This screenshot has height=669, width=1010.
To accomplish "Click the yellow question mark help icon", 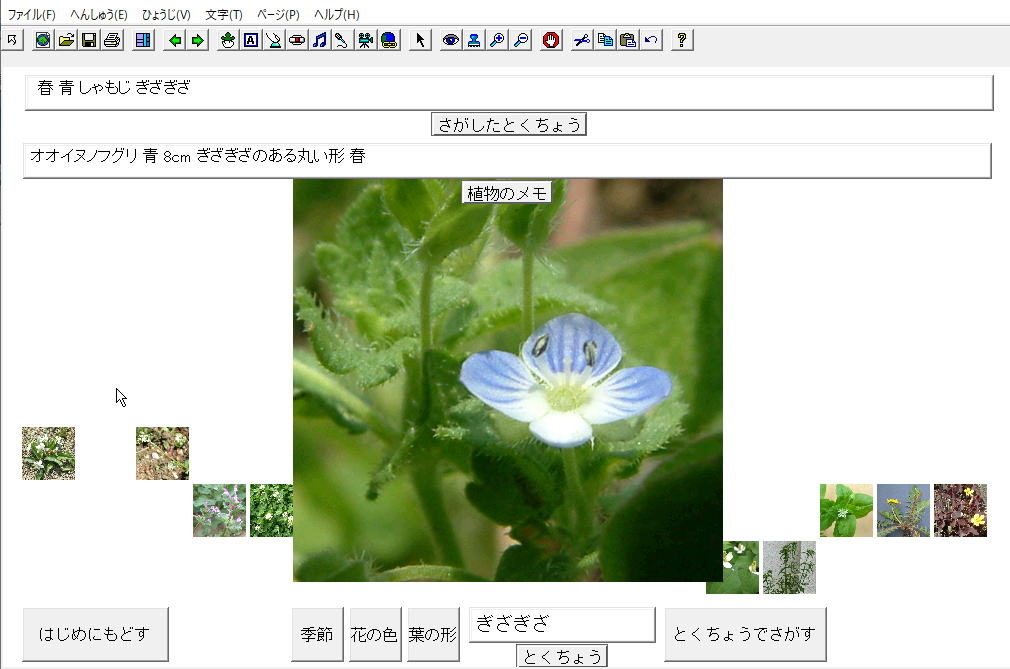I will point(682,41).
